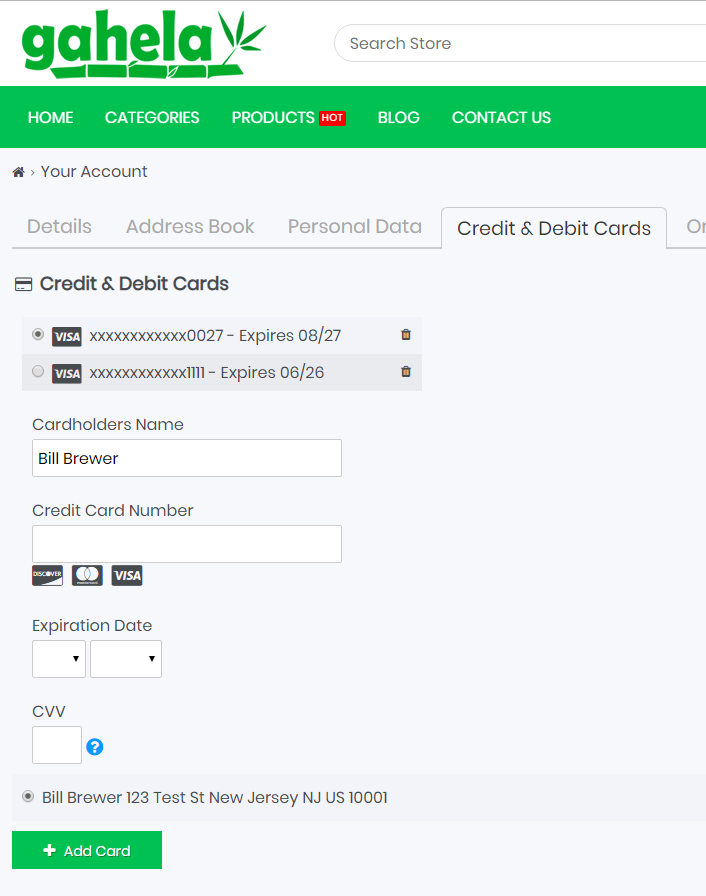Open the PRODUCTS menu item

273,118
